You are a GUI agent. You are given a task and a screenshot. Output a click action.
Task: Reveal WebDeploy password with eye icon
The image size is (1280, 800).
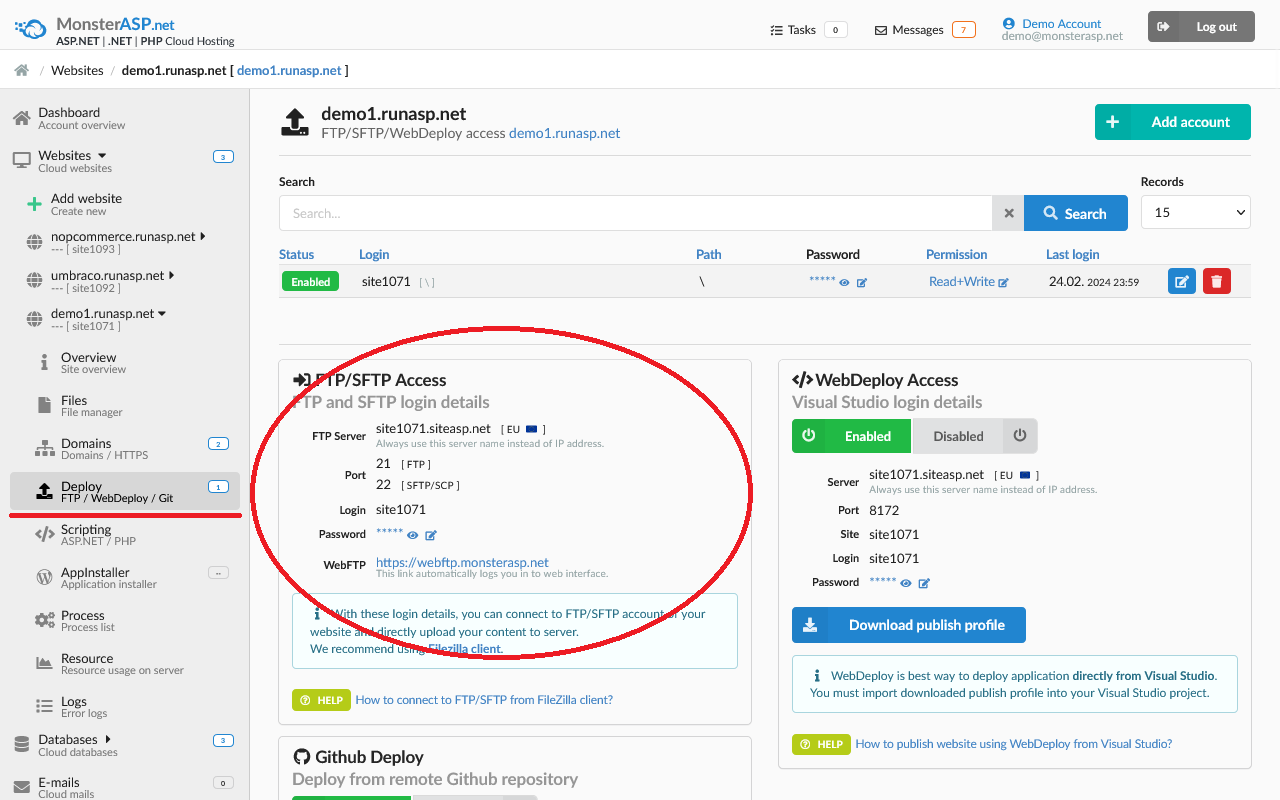pyautogui.click(x=906, y=583)
